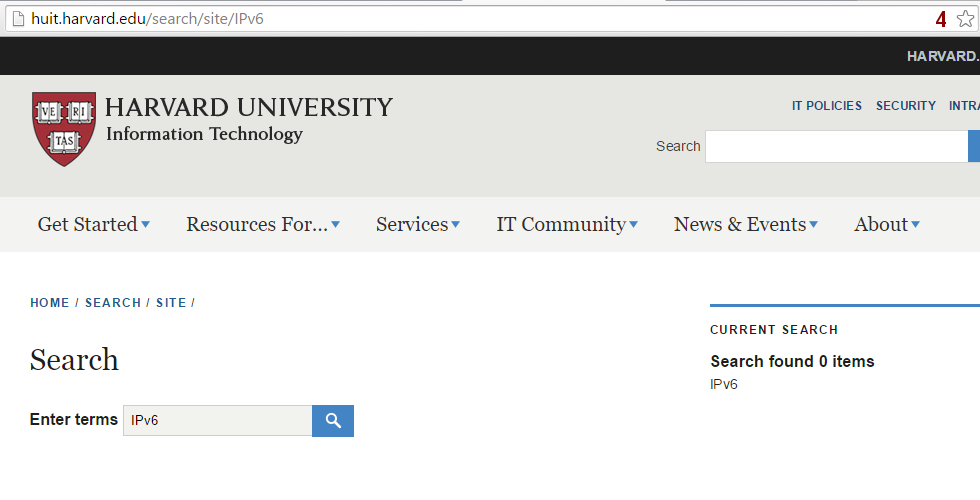Expand the News & Events menu
Image resolution: width=980 pixels, height=500 pixels.
click(746, 224)
